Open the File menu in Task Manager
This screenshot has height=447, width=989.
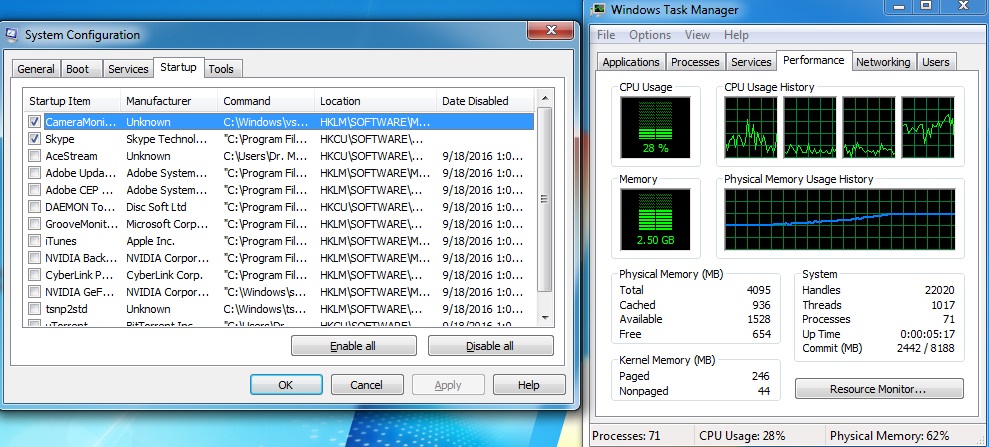pos(606,35)
